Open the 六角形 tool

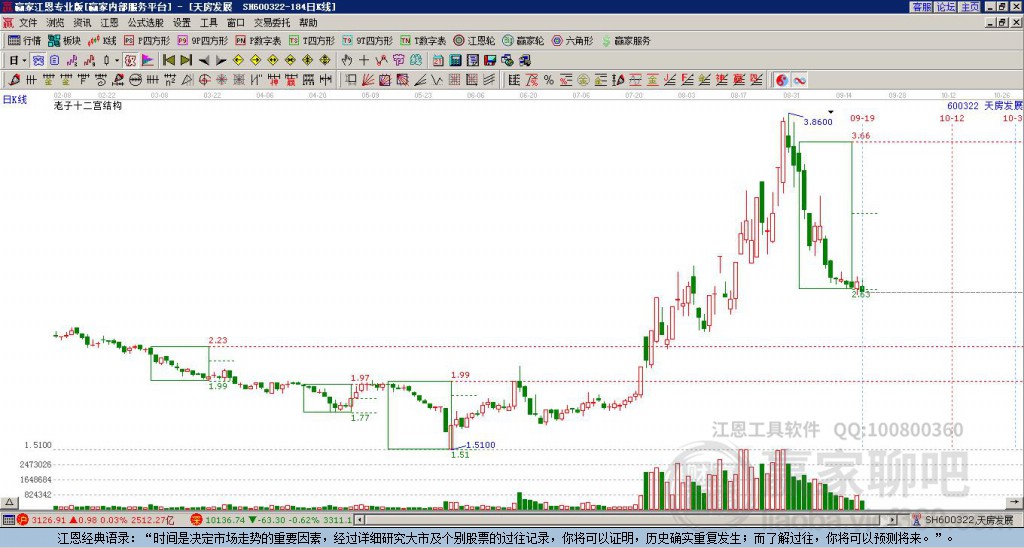[573, 40]
